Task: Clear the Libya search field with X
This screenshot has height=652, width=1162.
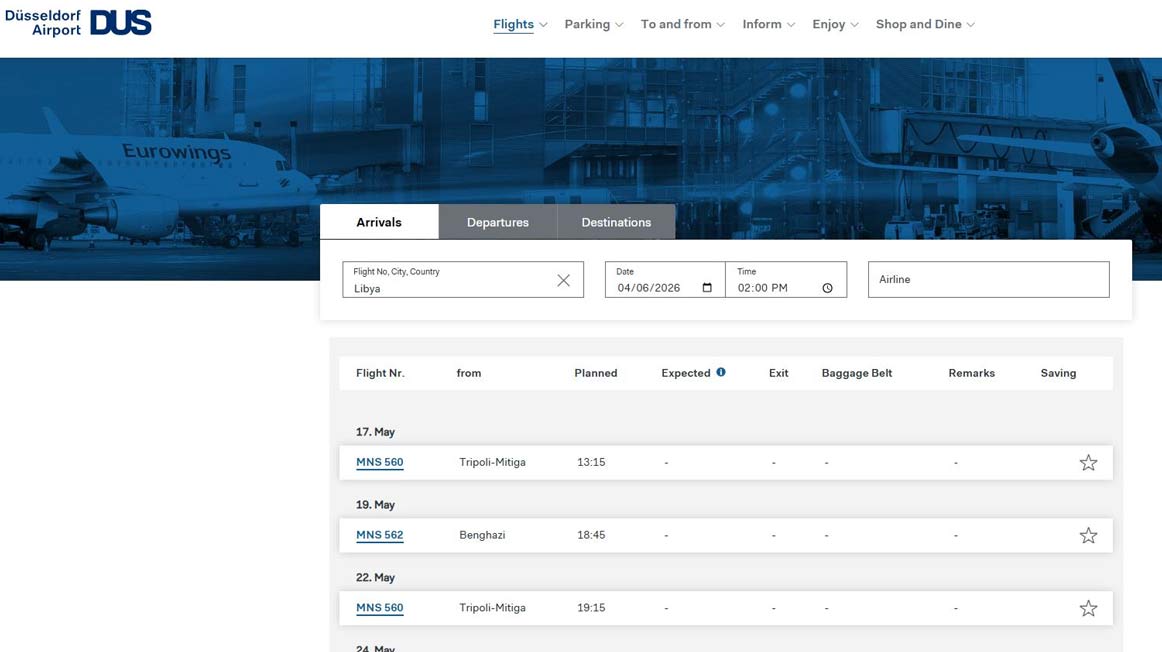Action: coord(563,280)
